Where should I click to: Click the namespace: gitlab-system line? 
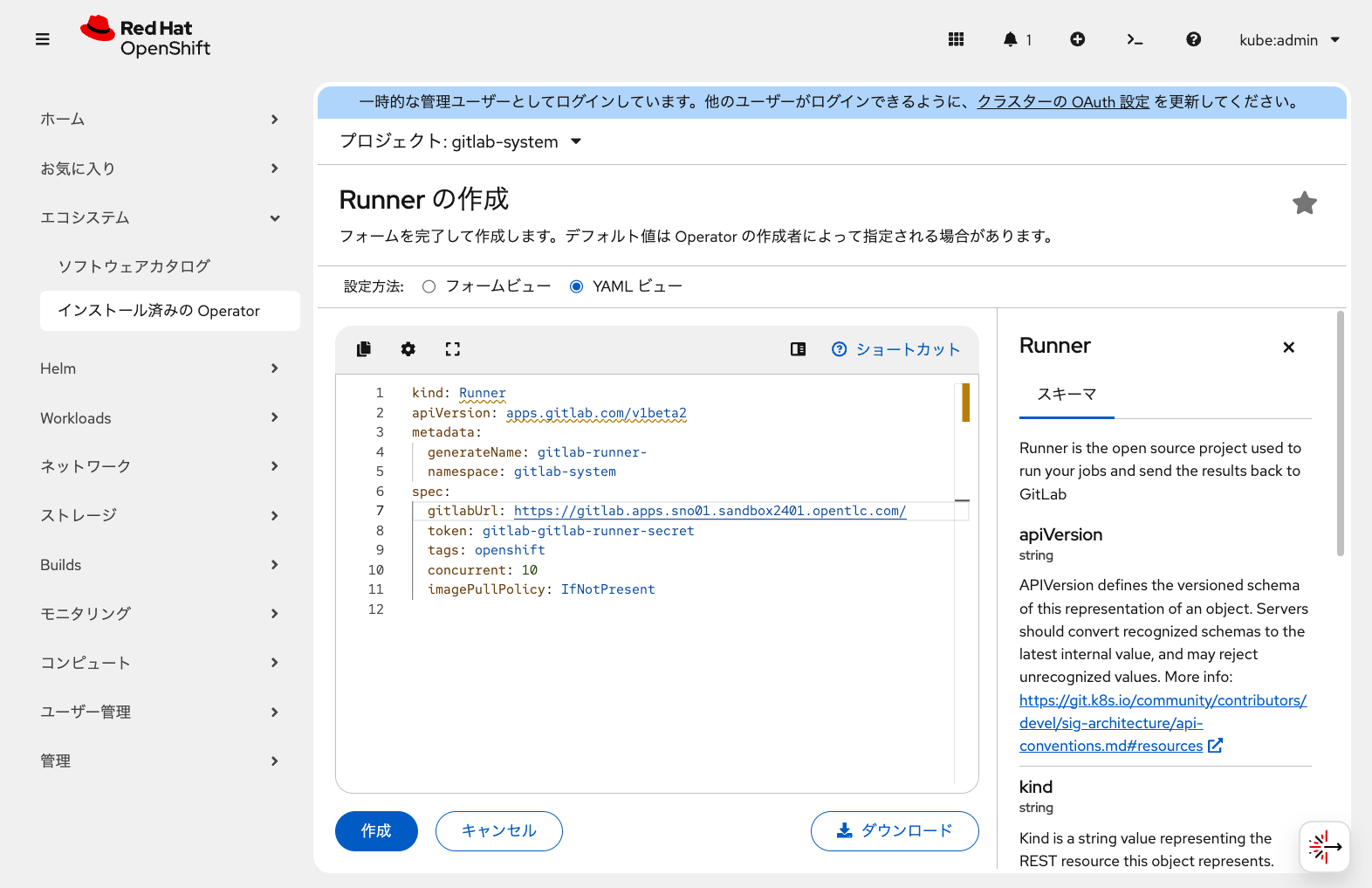[522, 472]
